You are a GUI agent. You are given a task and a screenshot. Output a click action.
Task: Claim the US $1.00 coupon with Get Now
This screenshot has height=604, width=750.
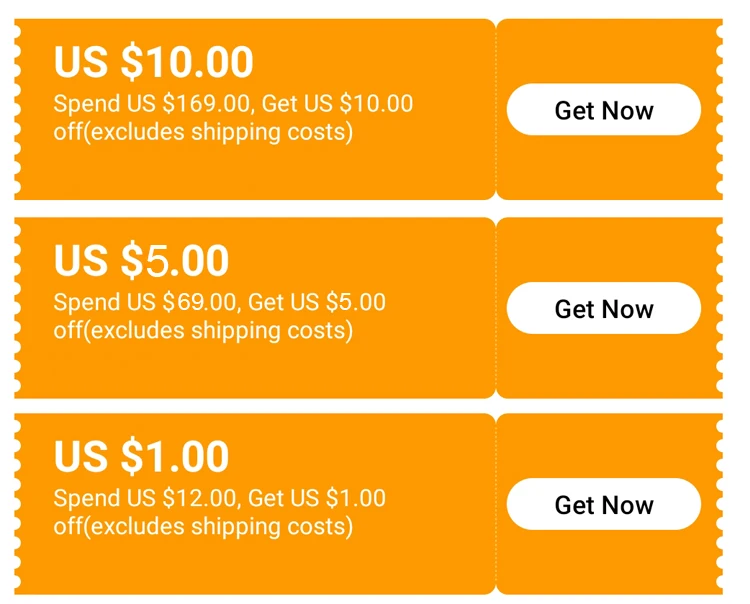(x=604, y=504)
